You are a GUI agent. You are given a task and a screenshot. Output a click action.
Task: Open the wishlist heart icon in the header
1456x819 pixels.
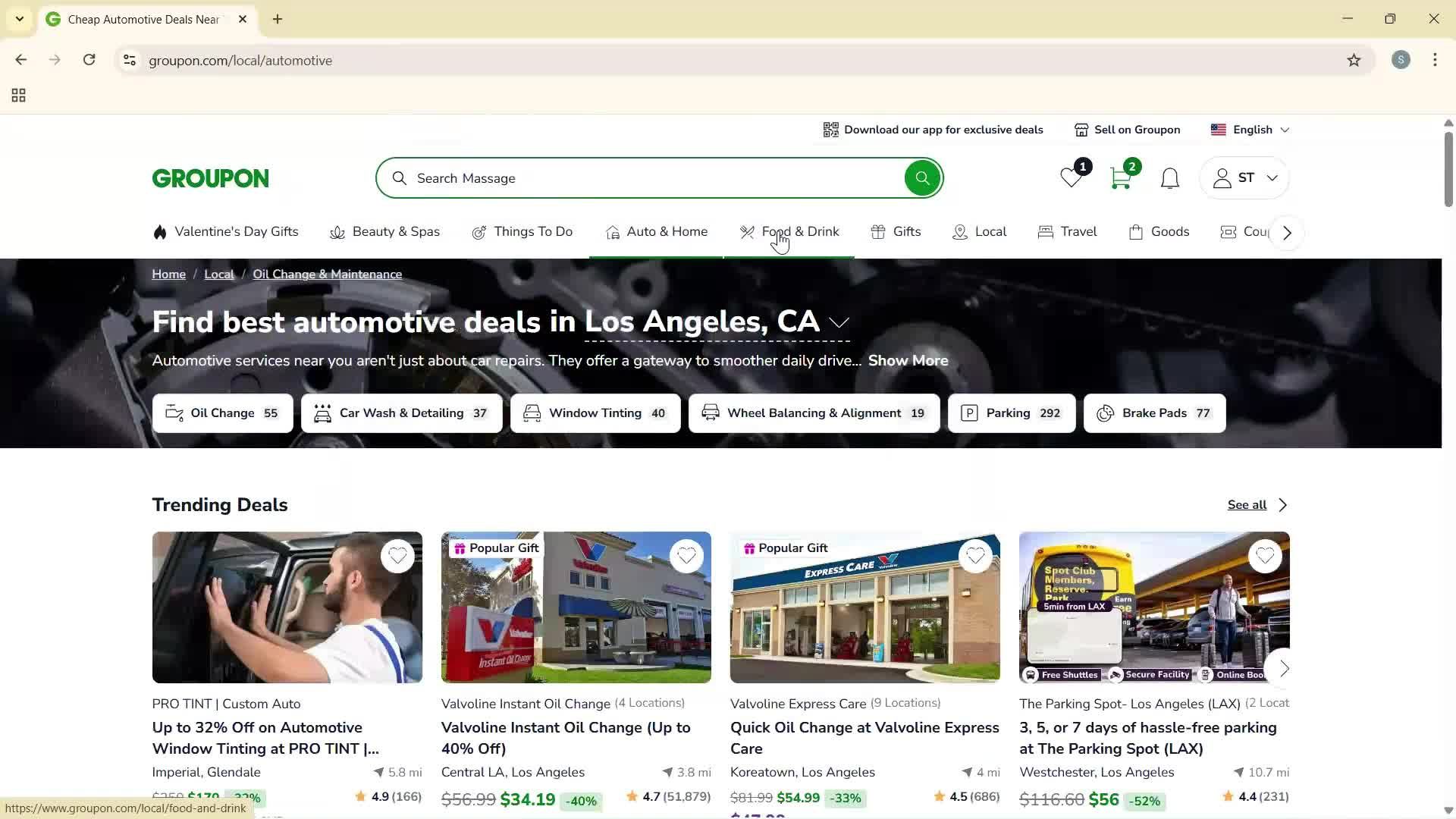coord(1070,179)
